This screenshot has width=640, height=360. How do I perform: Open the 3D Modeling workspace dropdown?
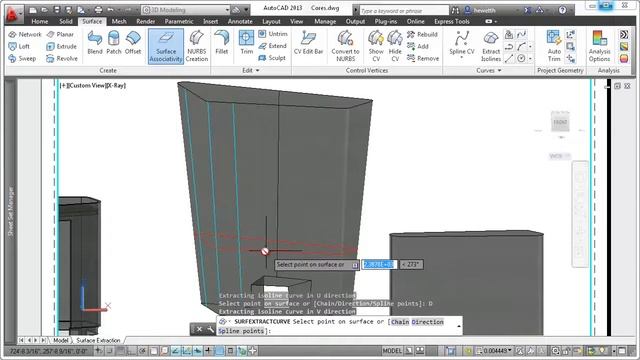[186, 10]
